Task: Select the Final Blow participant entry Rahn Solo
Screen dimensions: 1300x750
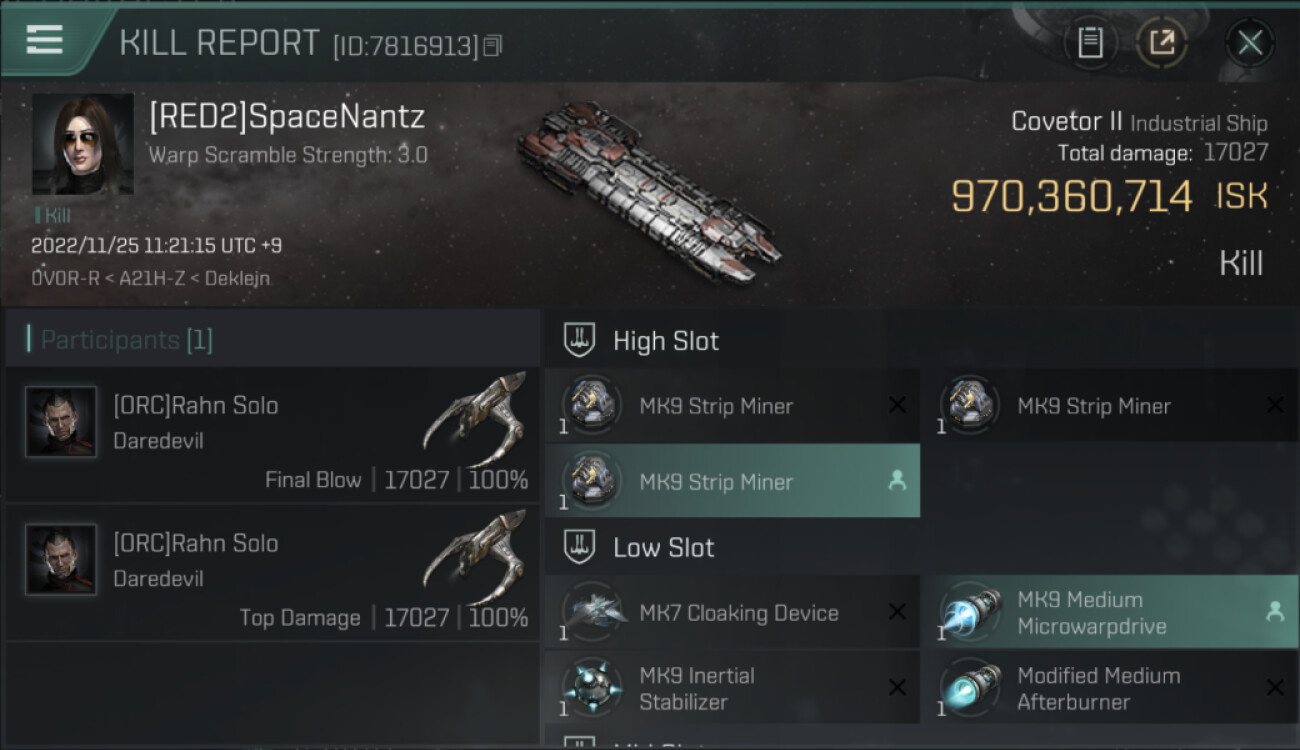Action: click(x=272, y=435)
